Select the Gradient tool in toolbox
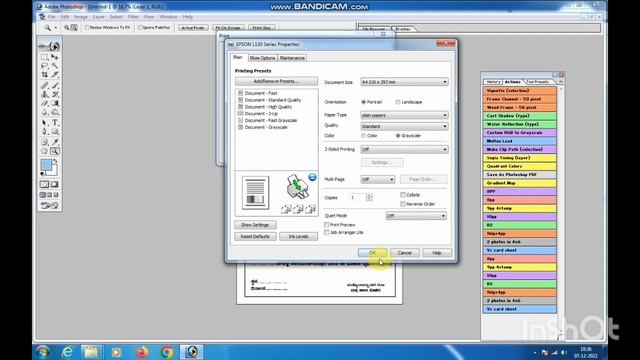This screenshot has height=360, width=640. click(55, 103)
